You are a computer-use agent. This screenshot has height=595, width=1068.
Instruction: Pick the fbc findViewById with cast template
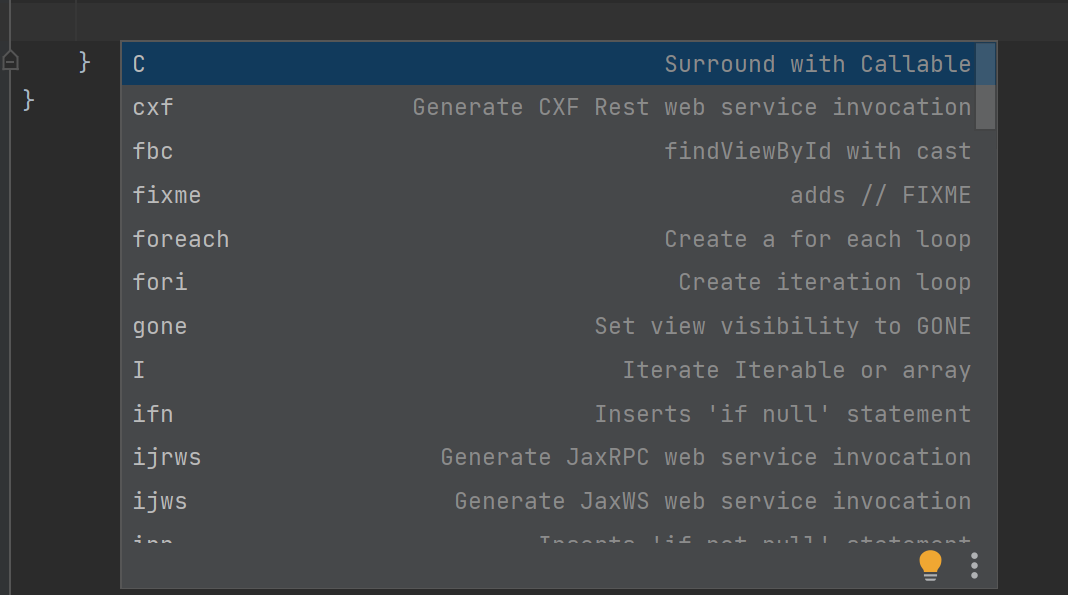tap(550, 151)
